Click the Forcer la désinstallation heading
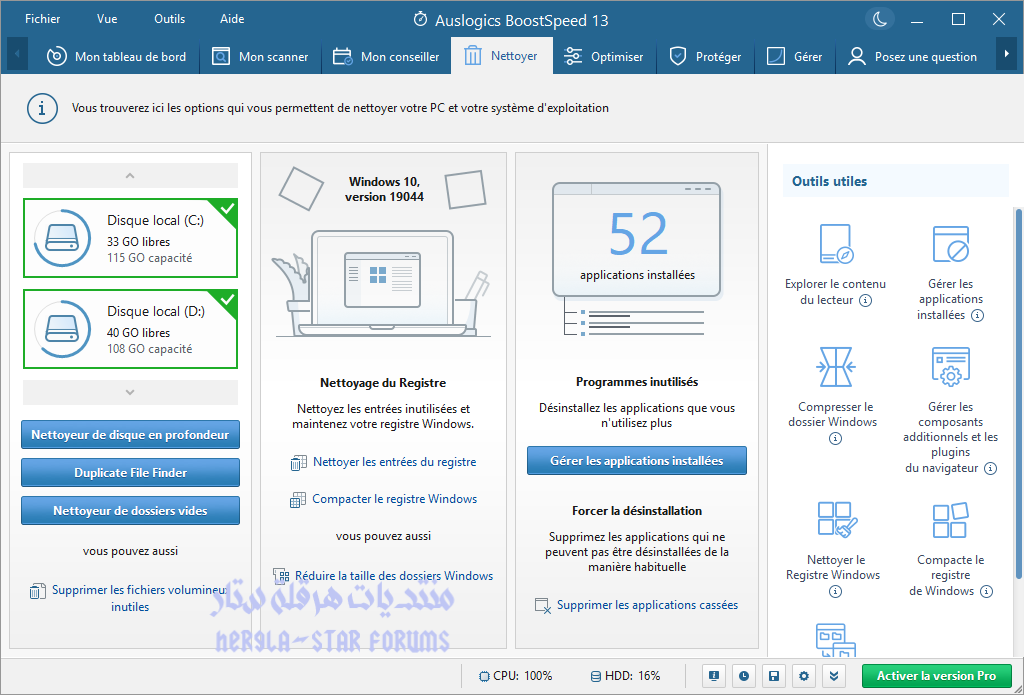 click(x=637, y=511)
